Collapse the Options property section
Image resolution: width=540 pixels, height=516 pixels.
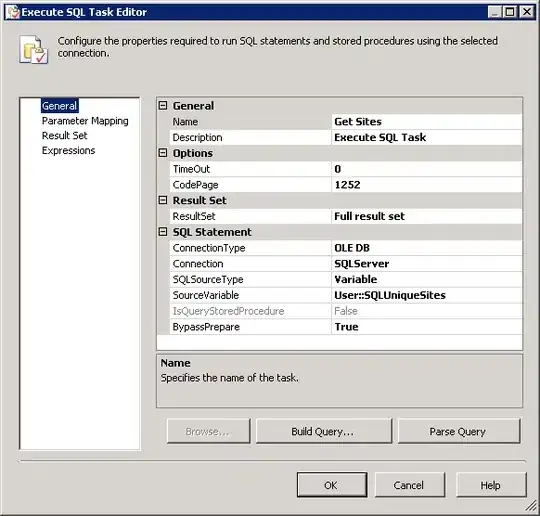click(163, 153)
